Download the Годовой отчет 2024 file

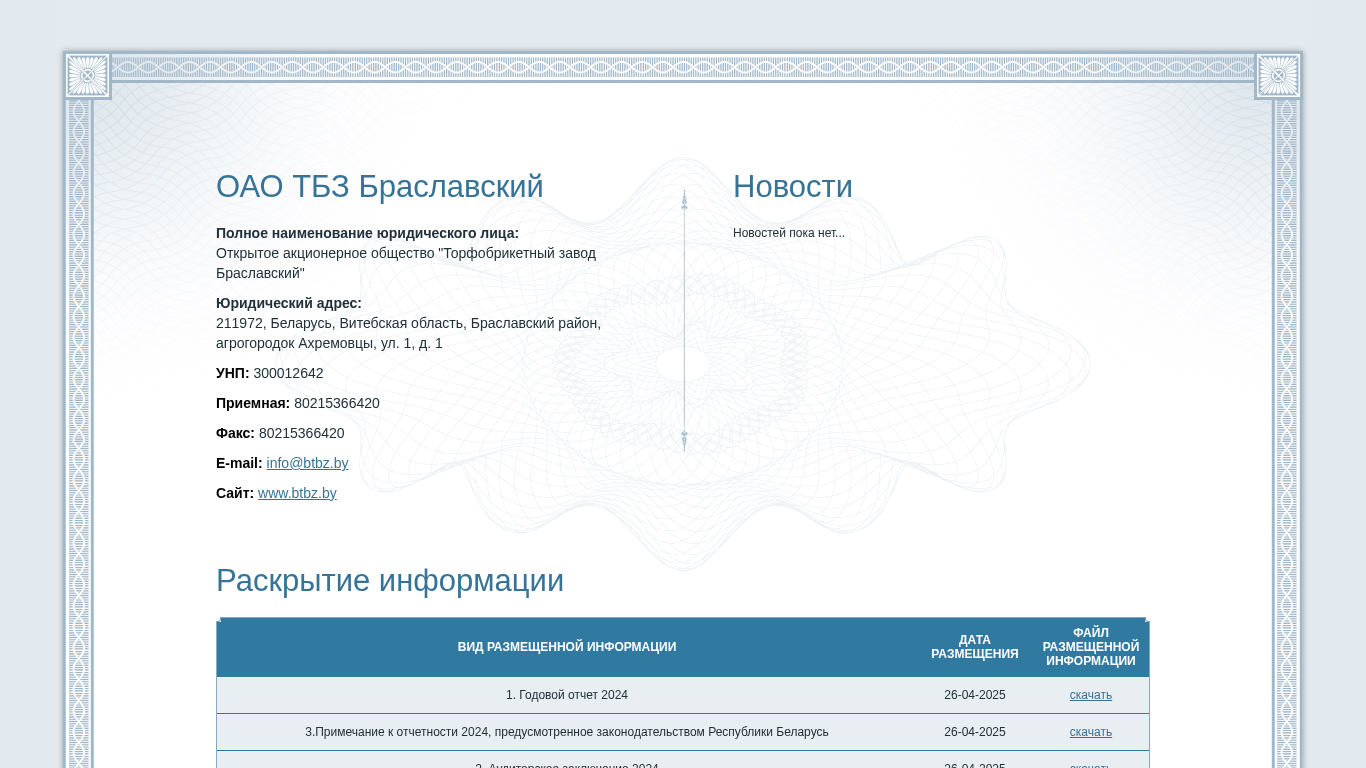click(1090, 695)
